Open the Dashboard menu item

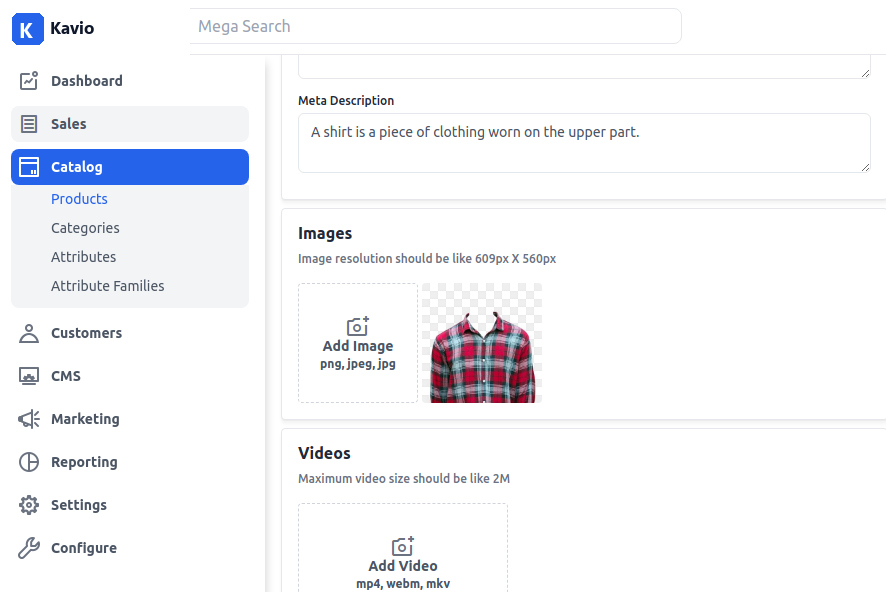(130, 81)
